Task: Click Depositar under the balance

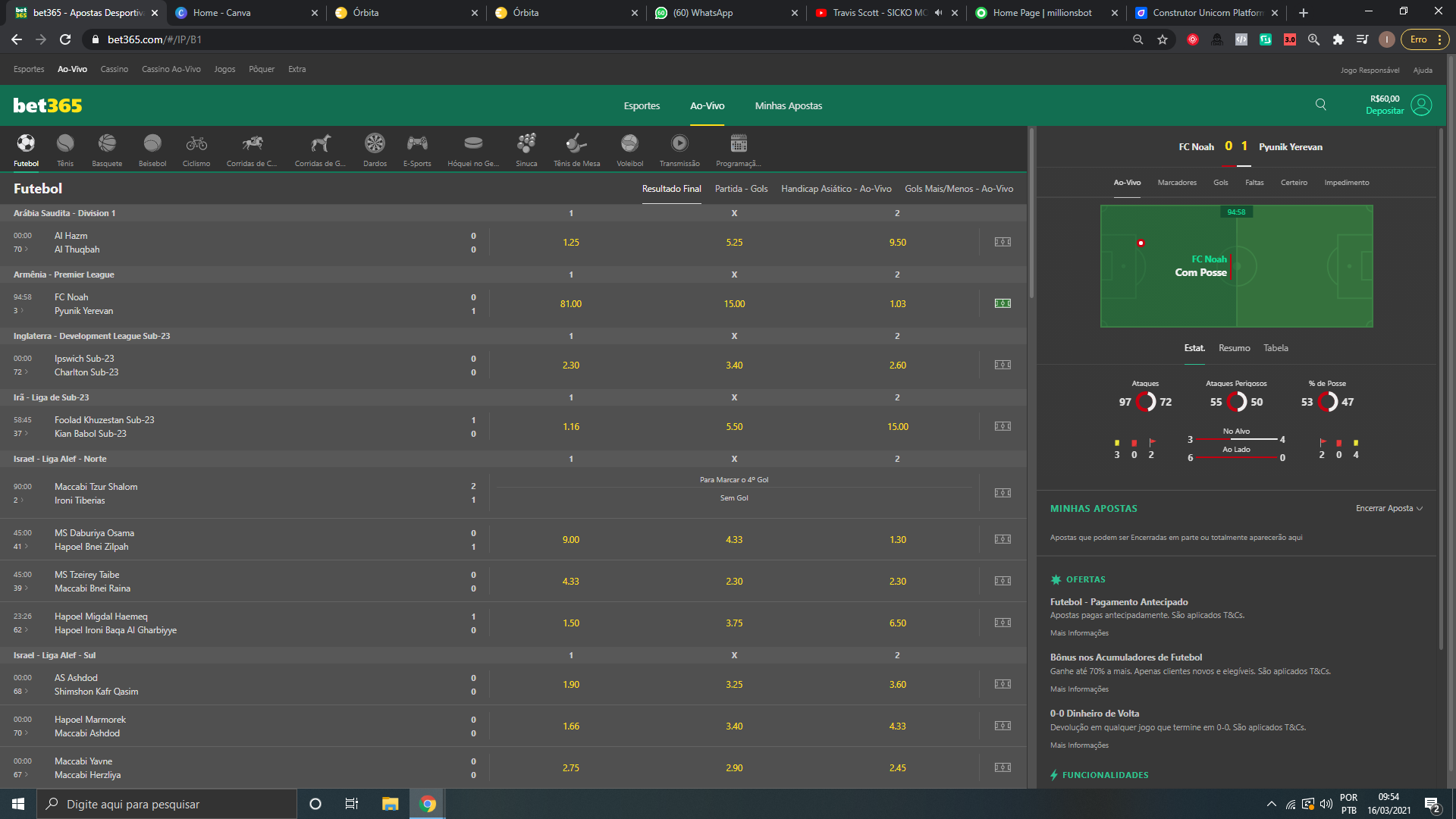Action: 1384,111
